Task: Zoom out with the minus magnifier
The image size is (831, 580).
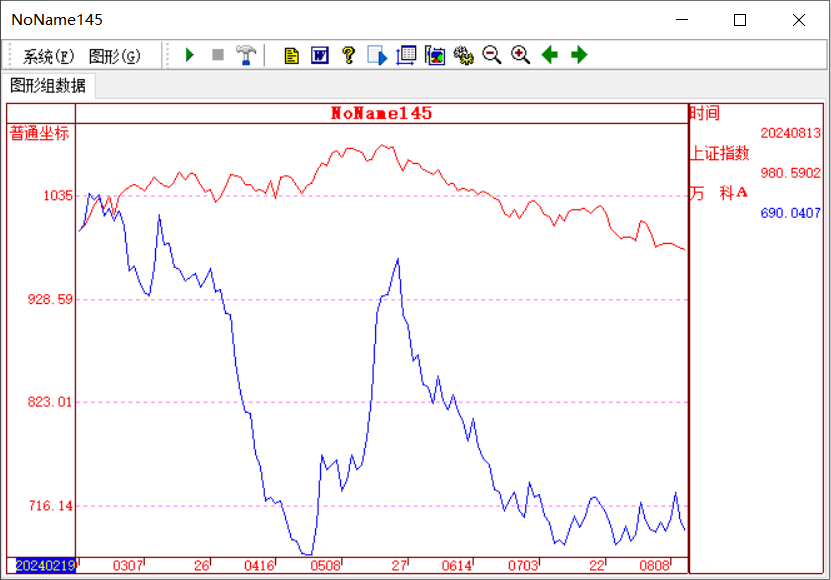Action: 492,55
